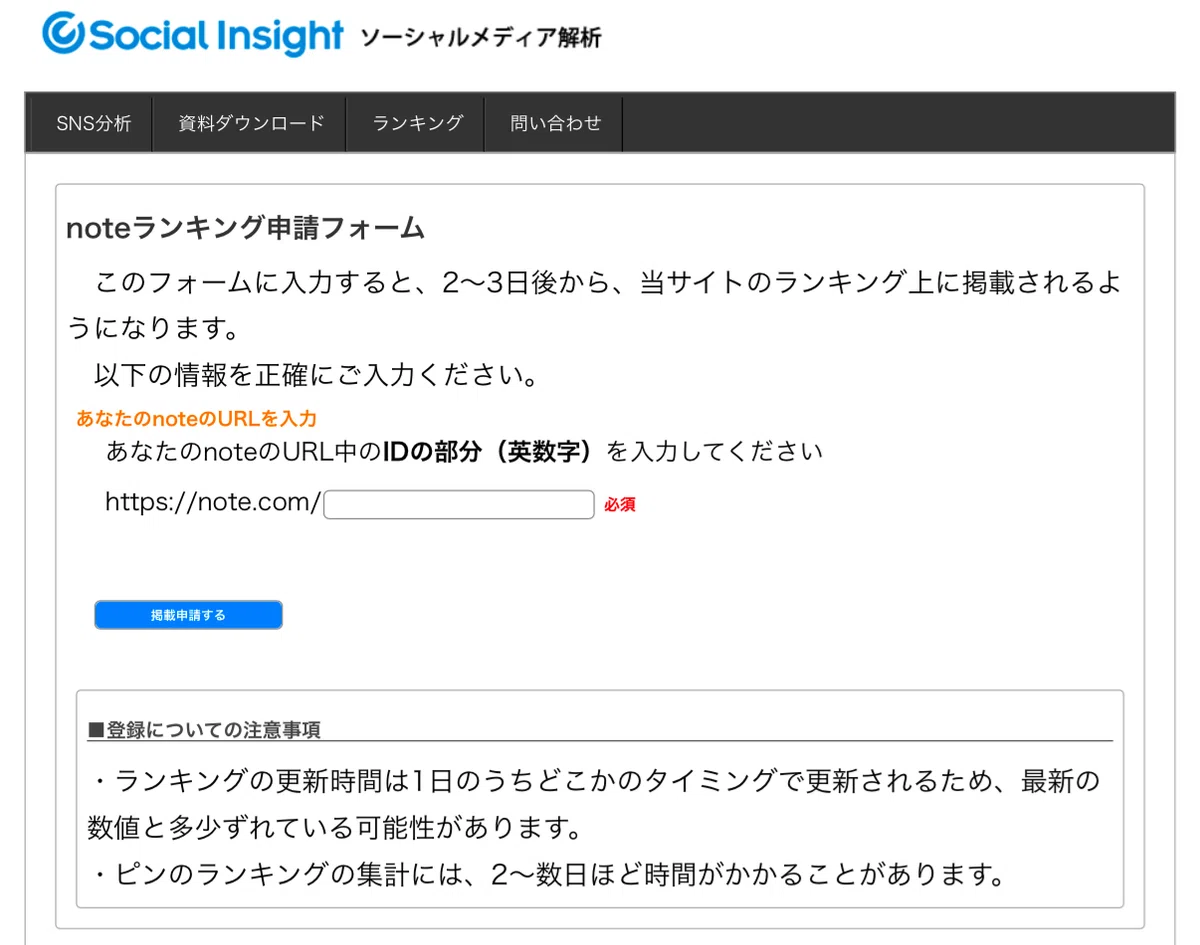The image size is (1200, 945).
Task: Click the Social Insight wordmark text
Action: (x=216, y=36)
